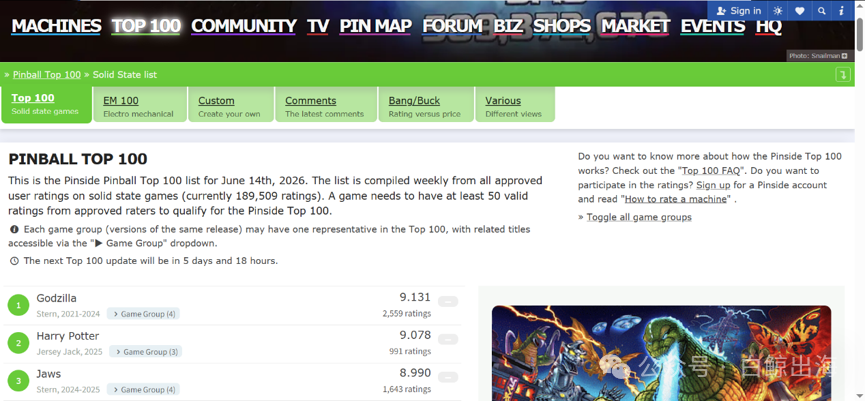Open the TV menu item
Viewport: 865px width, 401px height.
click(x=318, y=26)
